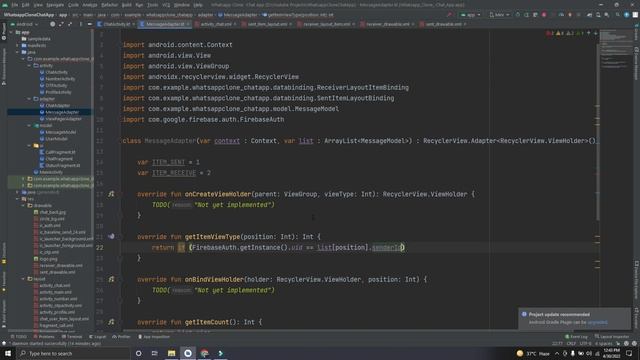The width and height of the screenshot is (640, 360).
Task: Open the Profiler tool window
Action: [121, 337]
